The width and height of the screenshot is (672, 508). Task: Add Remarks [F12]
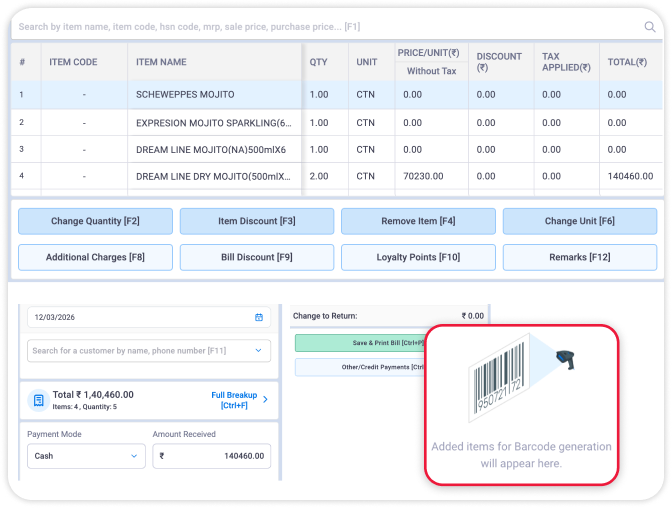click(x=580, y=257)
